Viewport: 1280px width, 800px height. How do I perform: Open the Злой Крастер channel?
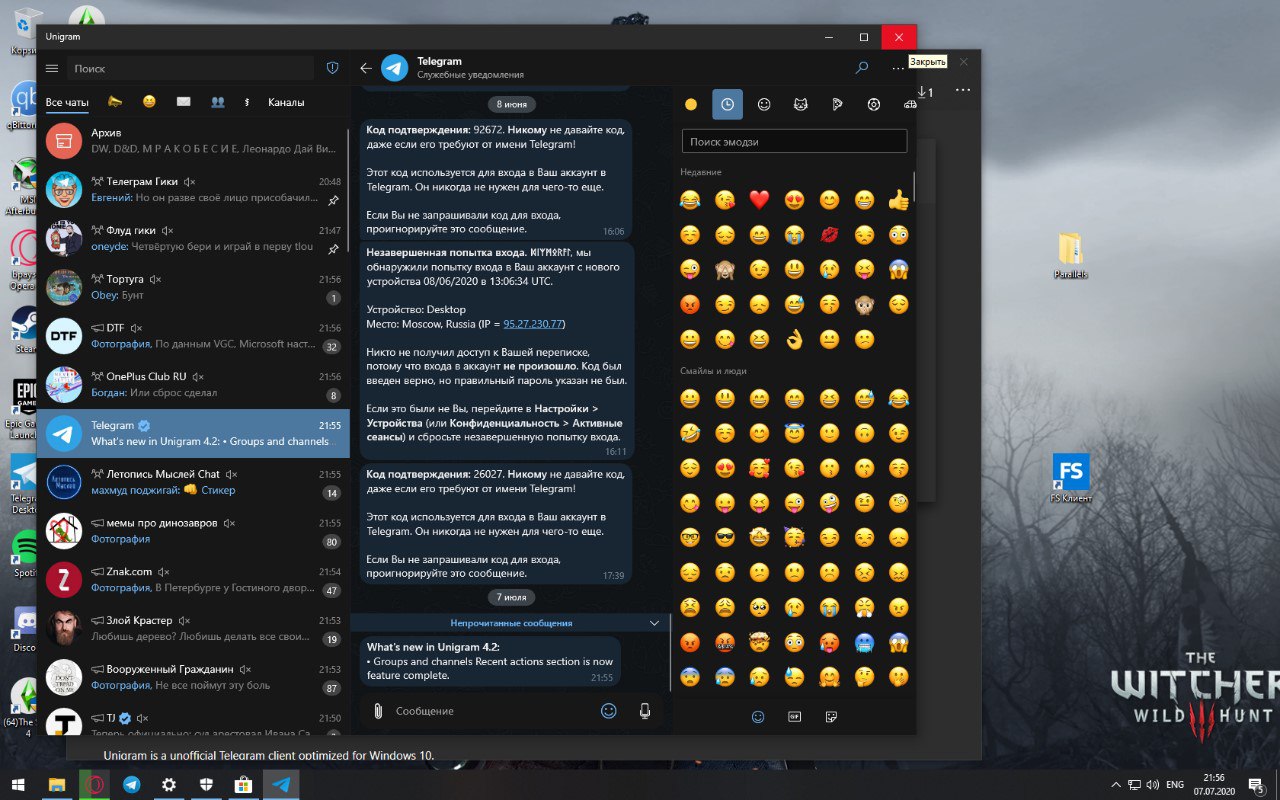pyautogui.click(x=193, y=628)
